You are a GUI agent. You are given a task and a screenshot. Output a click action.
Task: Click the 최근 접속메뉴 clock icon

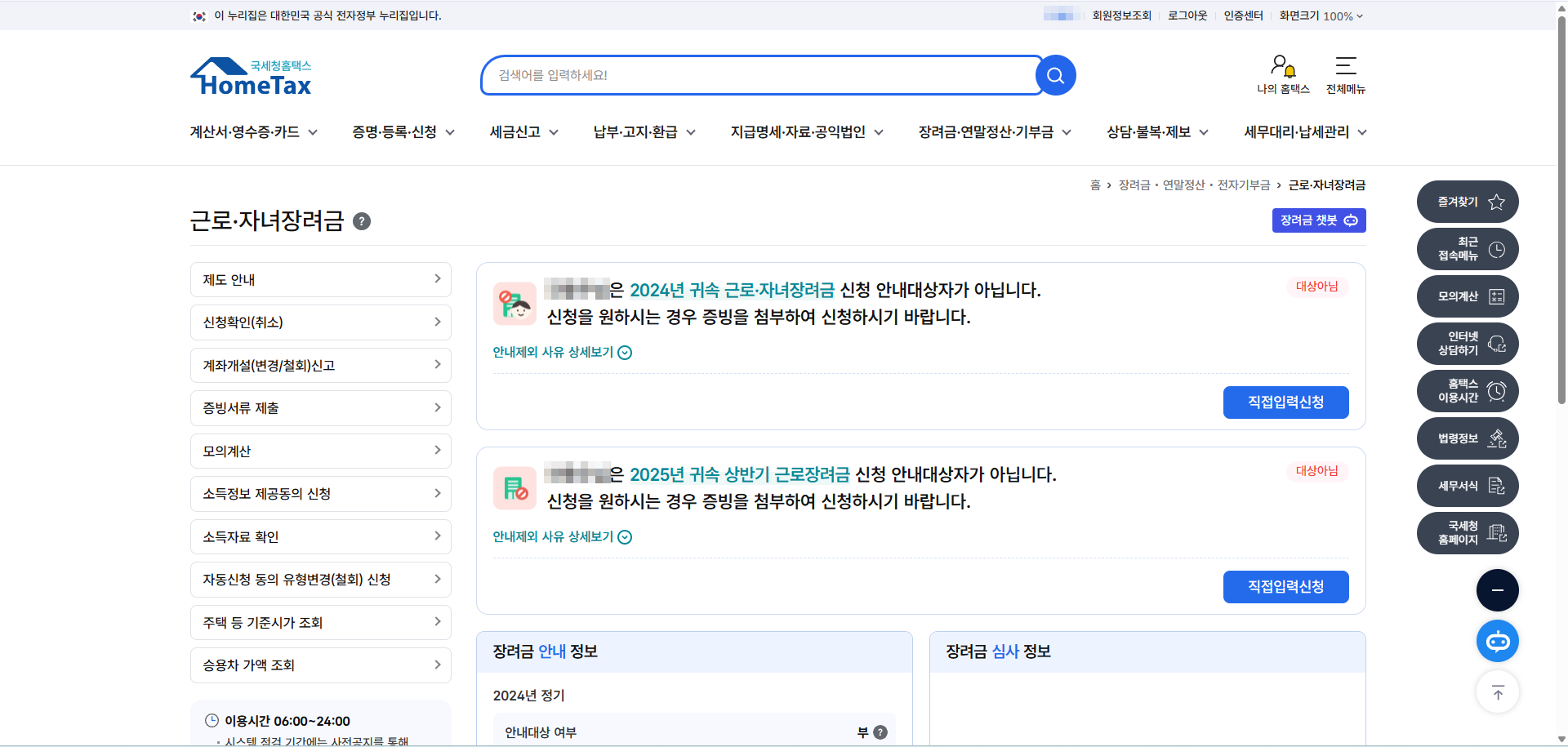pyautogui.click(x=1498, y=249)
